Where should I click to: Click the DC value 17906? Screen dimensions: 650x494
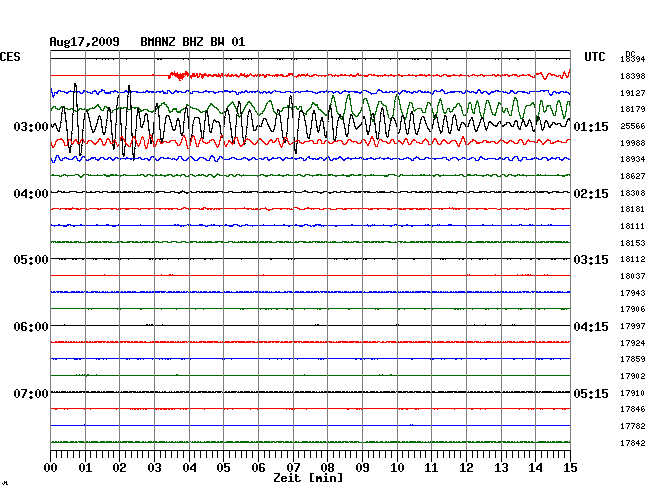coord(633,309)
